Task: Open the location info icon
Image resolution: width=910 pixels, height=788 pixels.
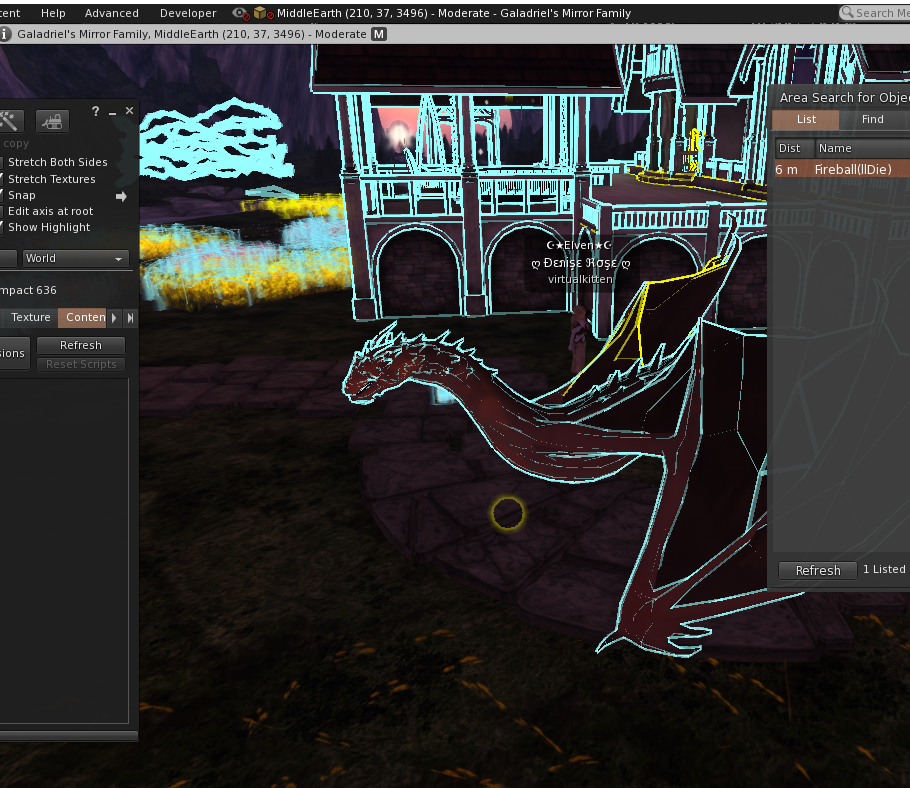Action: pyautogui.click(x=5, y=34)
